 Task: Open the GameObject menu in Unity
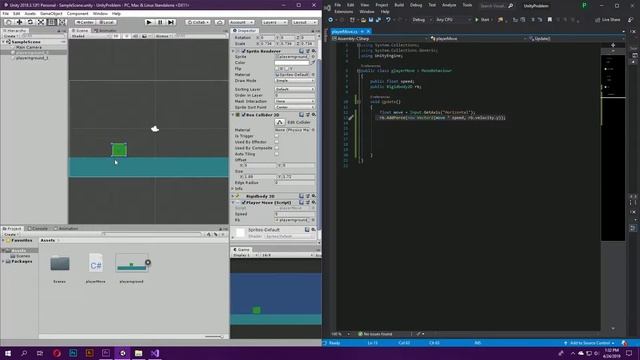(x=51, y=13)
